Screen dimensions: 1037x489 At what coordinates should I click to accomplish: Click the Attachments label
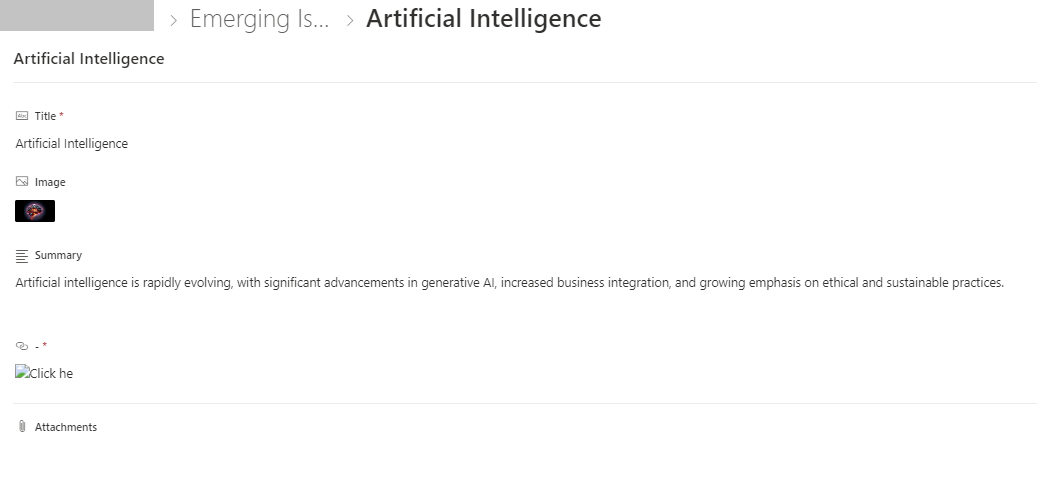coord(66,427)
